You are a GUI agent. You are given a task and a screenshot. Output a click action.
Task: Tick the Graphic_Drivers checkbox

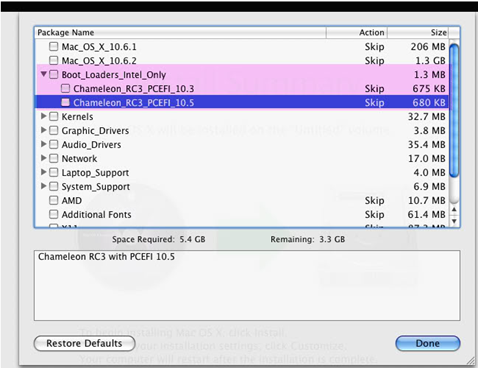[53, 130]
